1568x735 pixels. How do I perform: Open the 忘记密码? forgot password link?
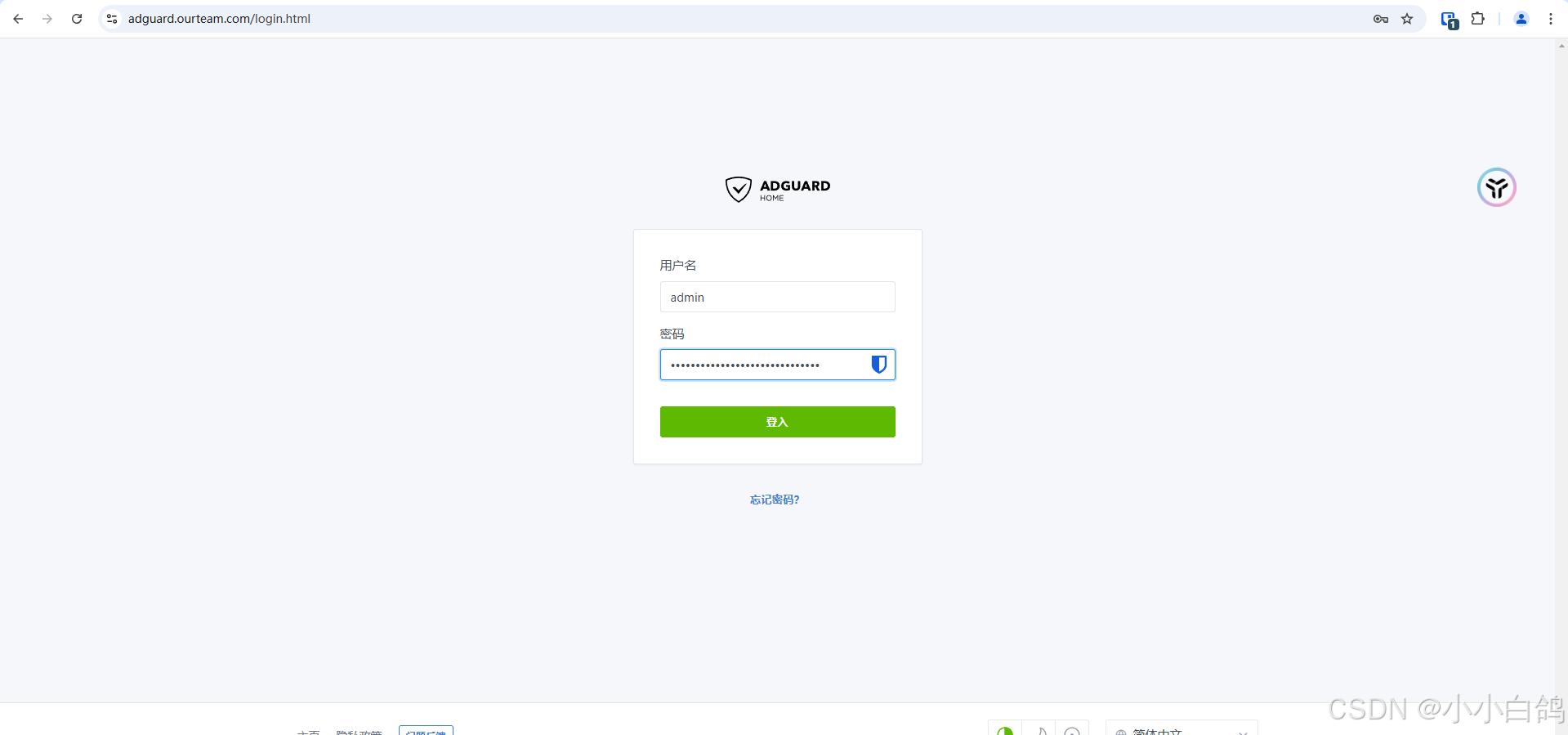click(775, 500)
